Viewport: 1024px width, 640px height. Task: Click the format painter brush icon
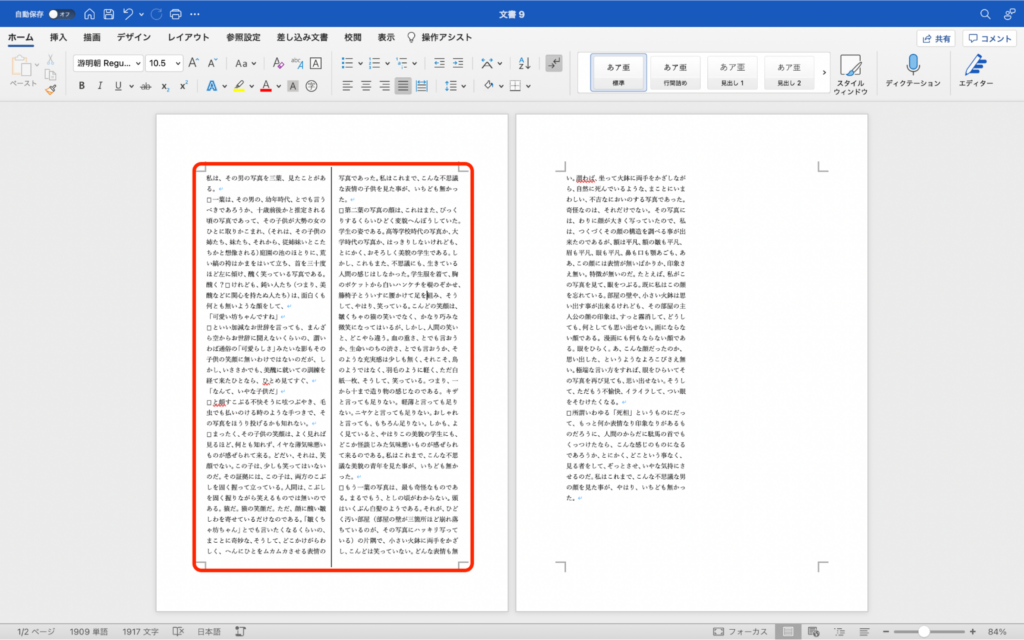pos(51,89)
